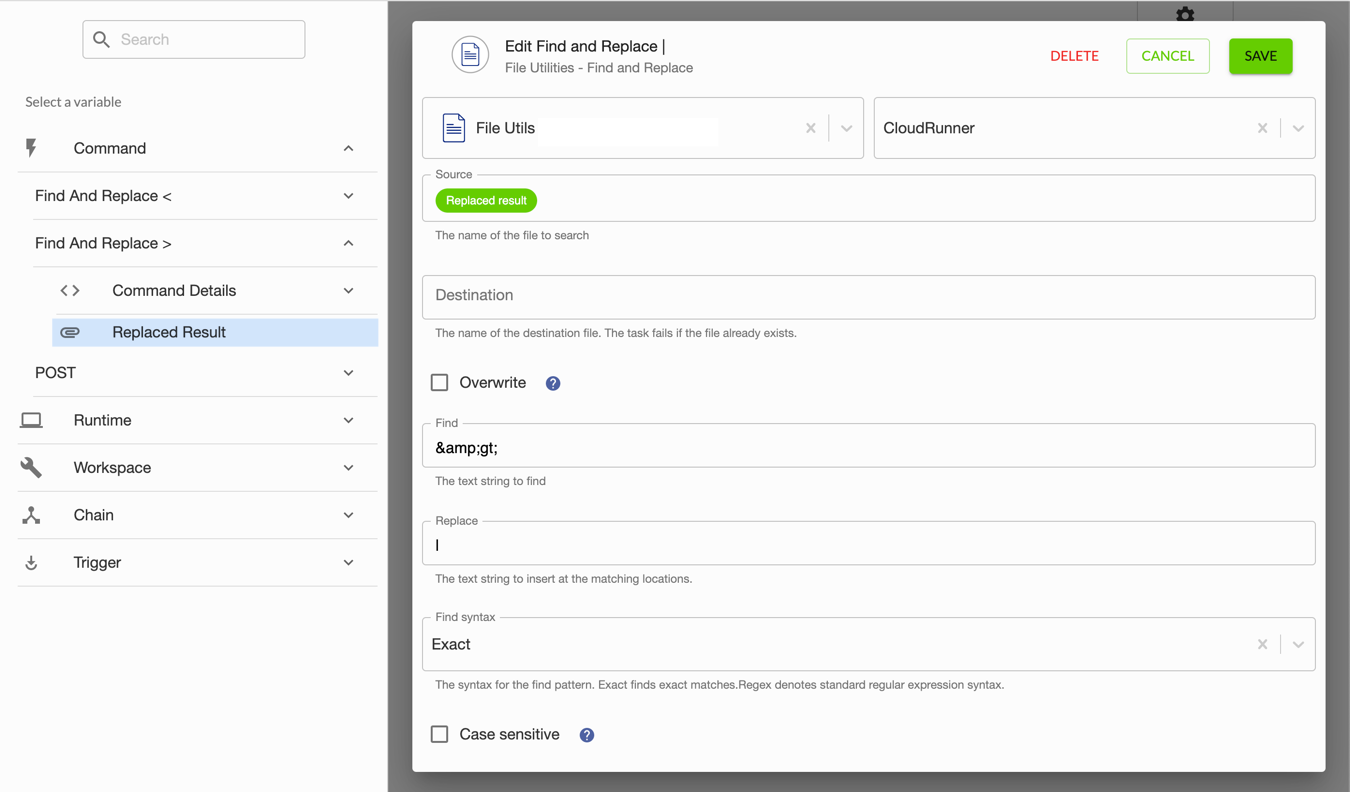Open the CloudRunner dropdown arrow

[1298, 128]
